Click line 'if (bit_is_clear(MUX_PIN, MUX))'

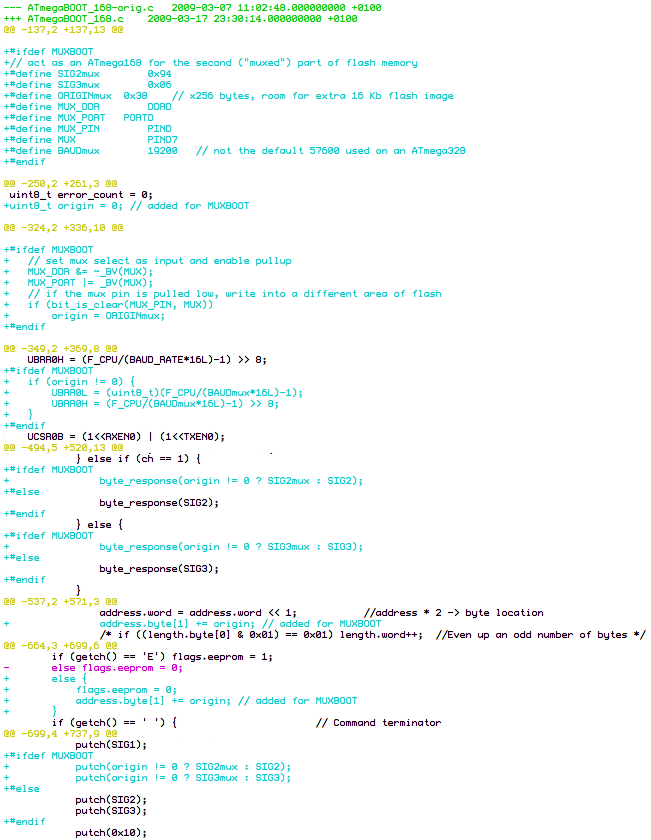[120, 305]
